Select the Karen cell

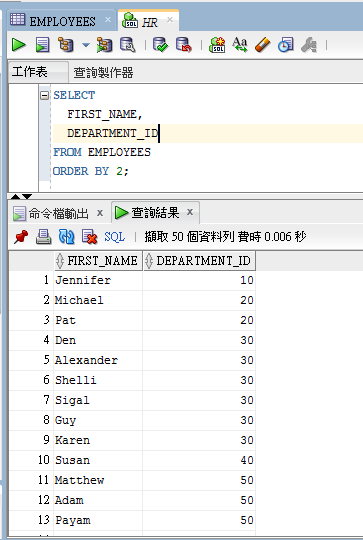98,440
